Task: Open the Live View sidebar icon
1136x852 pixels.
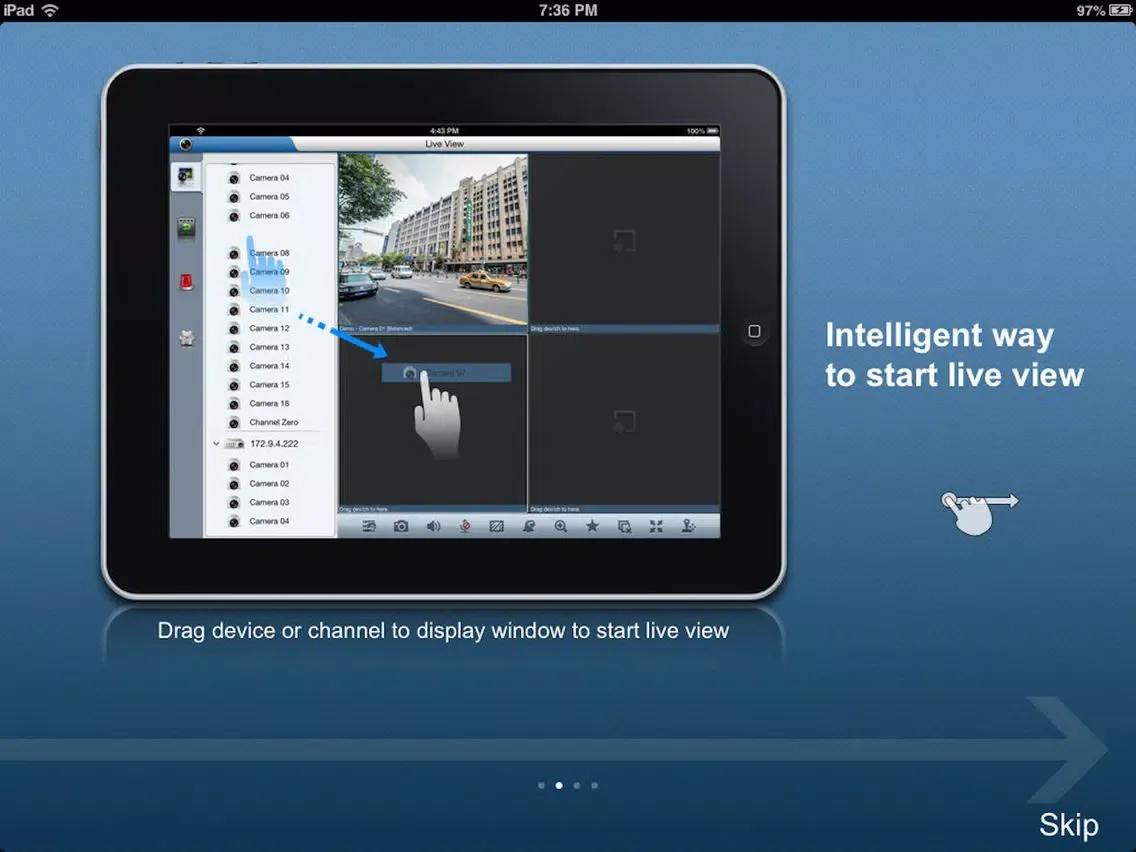Action: tap(186, 176)
